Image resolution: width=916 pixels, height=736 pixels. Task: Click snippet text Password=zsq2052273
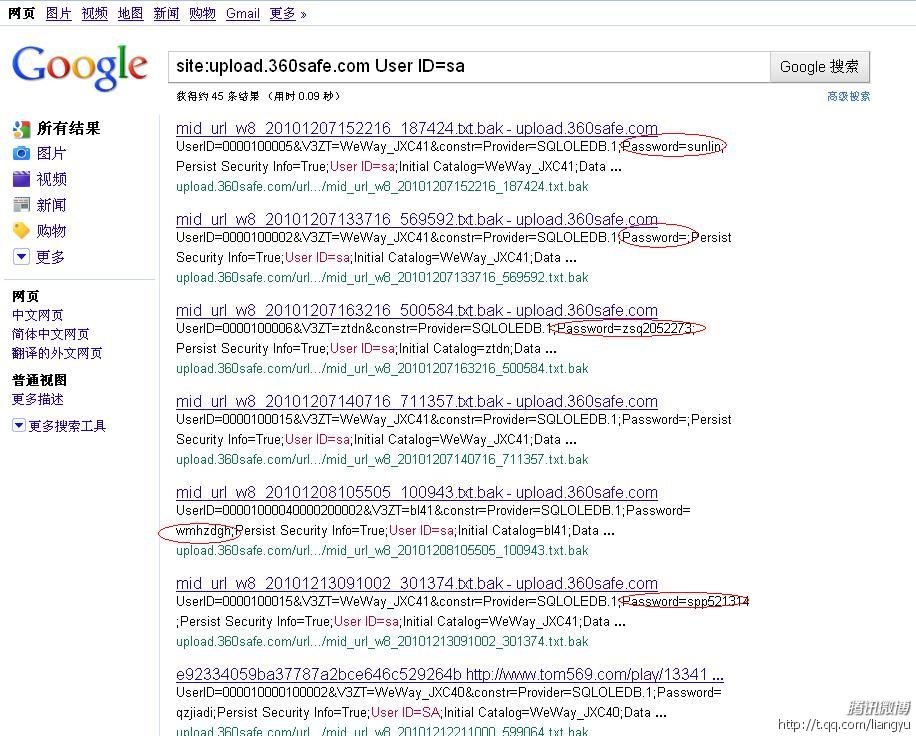pyautogui.click(x=624, y=328)
